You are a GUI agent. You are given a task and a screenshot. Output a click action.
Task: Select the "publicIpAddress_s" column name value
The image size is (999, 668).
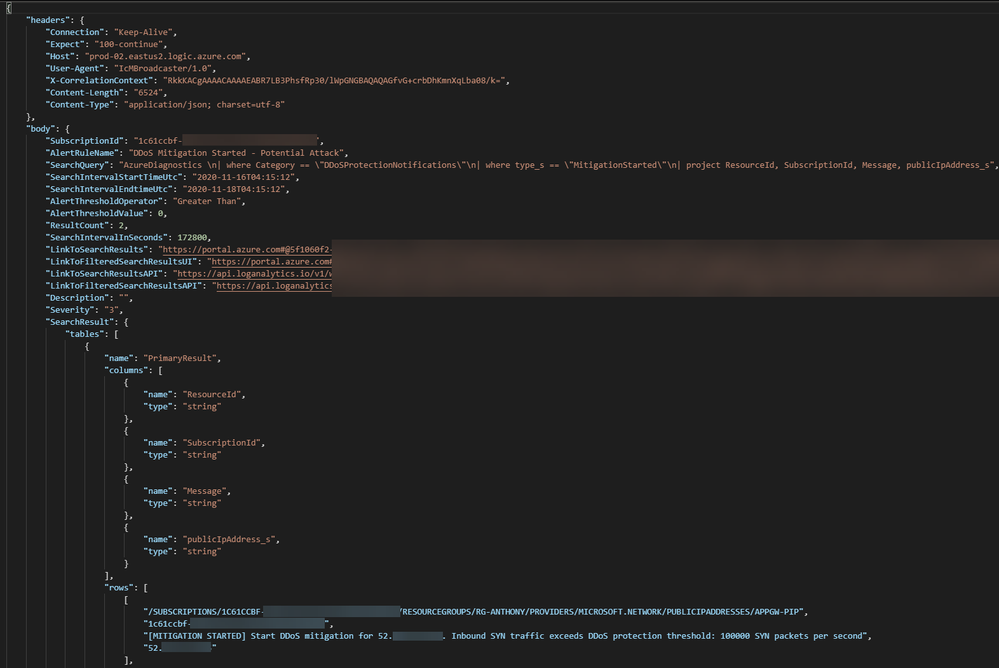[229, 539]
